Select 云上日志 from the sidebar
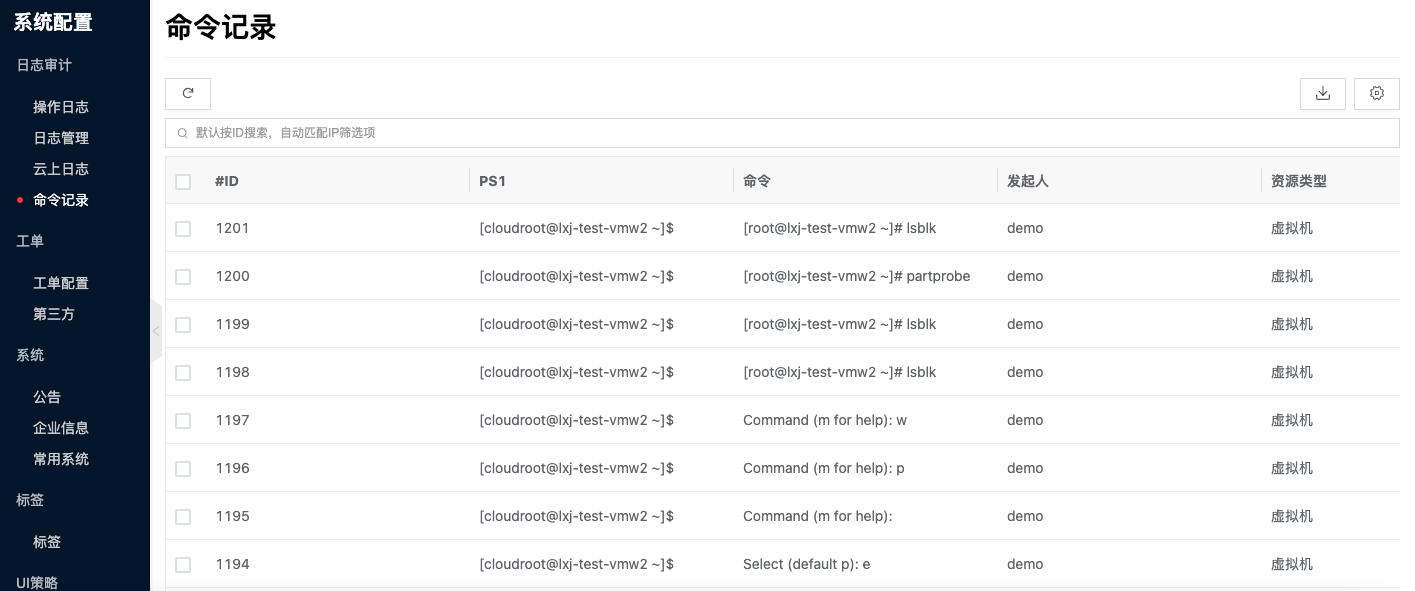Viewport: 1415px width, 591px height. [61, 169]
